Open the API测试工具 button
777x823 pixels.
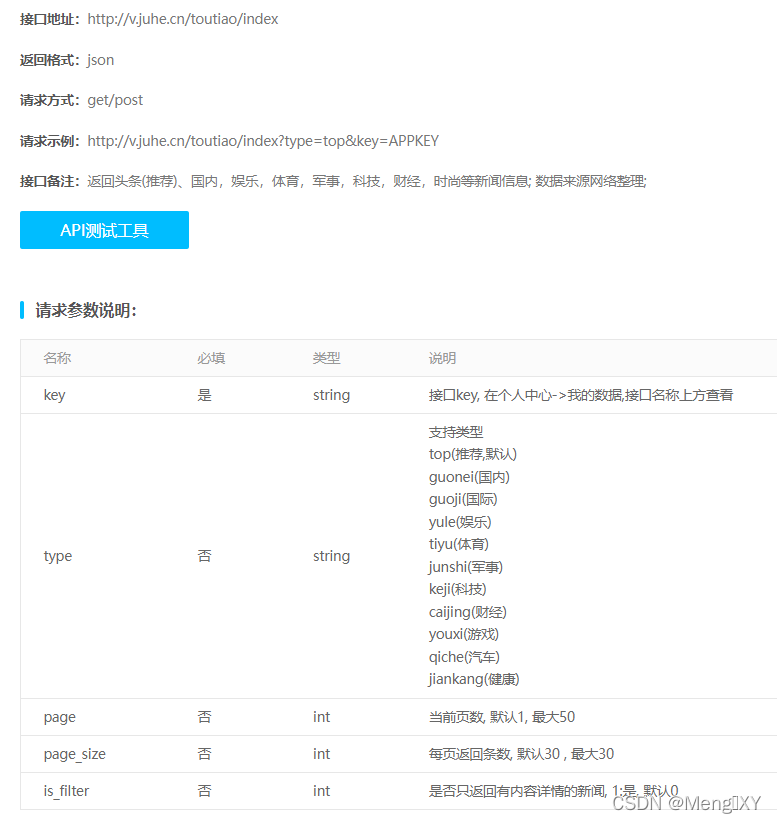[104, 230]
